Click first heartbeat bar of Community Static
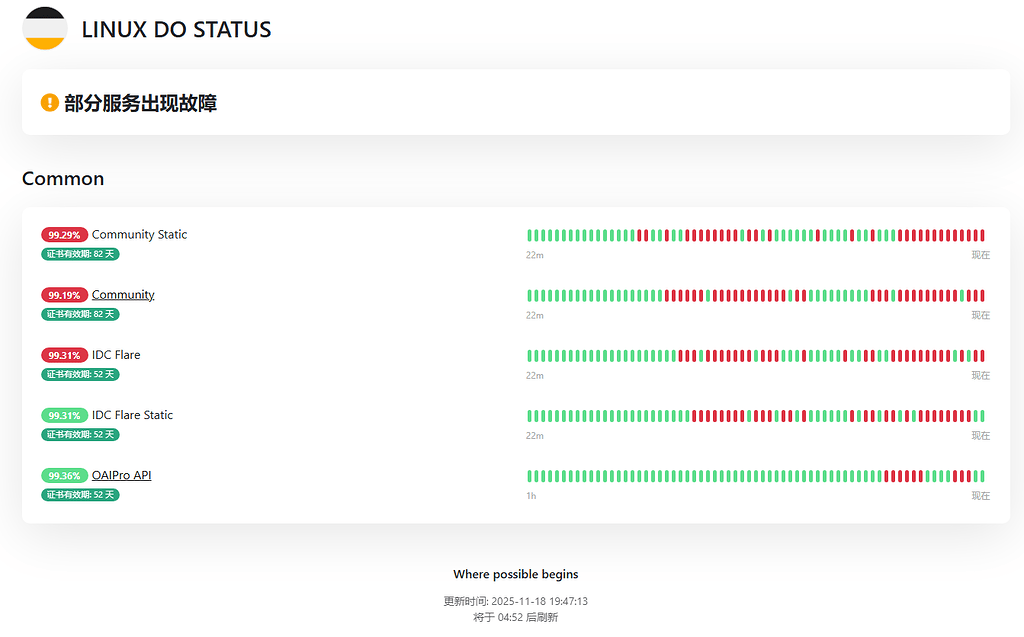The height and width of the screenshot is (637, 1024). [530, 235]
